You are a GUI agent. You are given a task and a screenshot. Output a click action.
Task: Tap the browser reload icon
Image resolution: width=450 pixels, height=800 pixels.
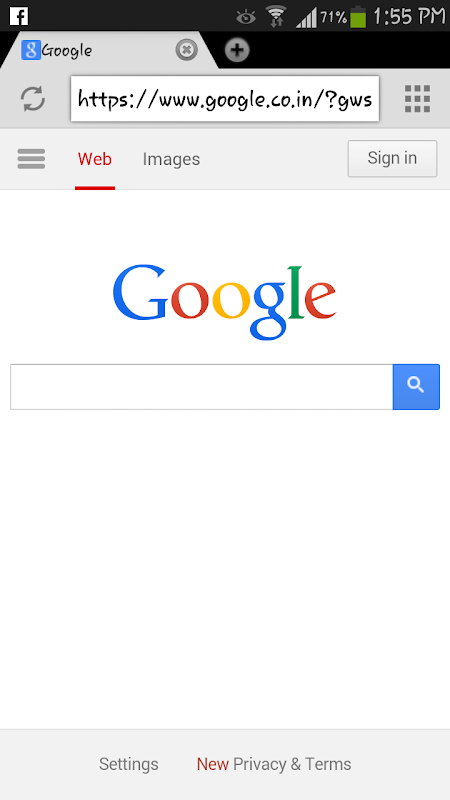coord(33,98)
